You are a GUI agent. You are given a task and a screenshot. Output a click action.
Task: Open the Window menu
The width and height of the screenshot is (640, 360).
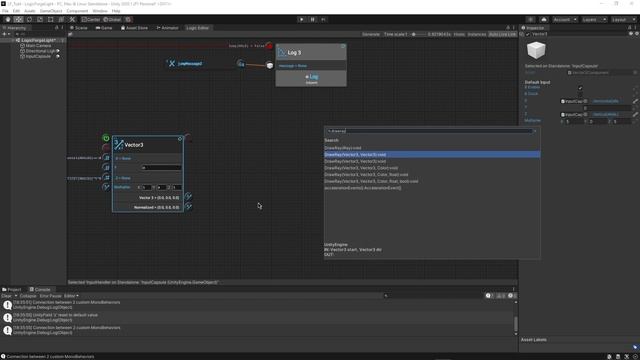coord(100,11)
